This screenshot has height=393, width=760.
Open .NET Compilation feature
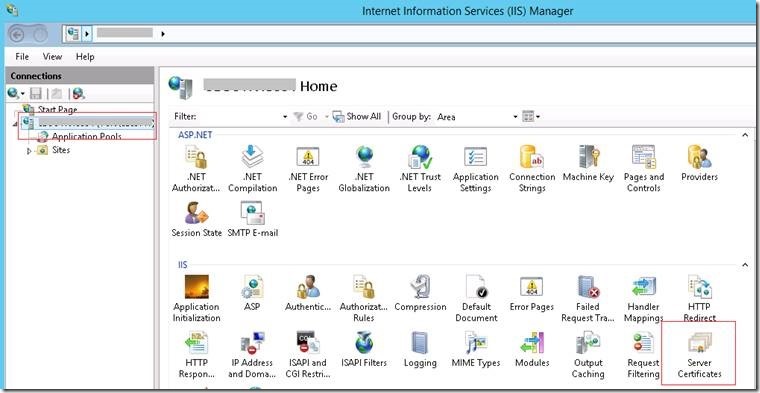click(x=253, y=169)
